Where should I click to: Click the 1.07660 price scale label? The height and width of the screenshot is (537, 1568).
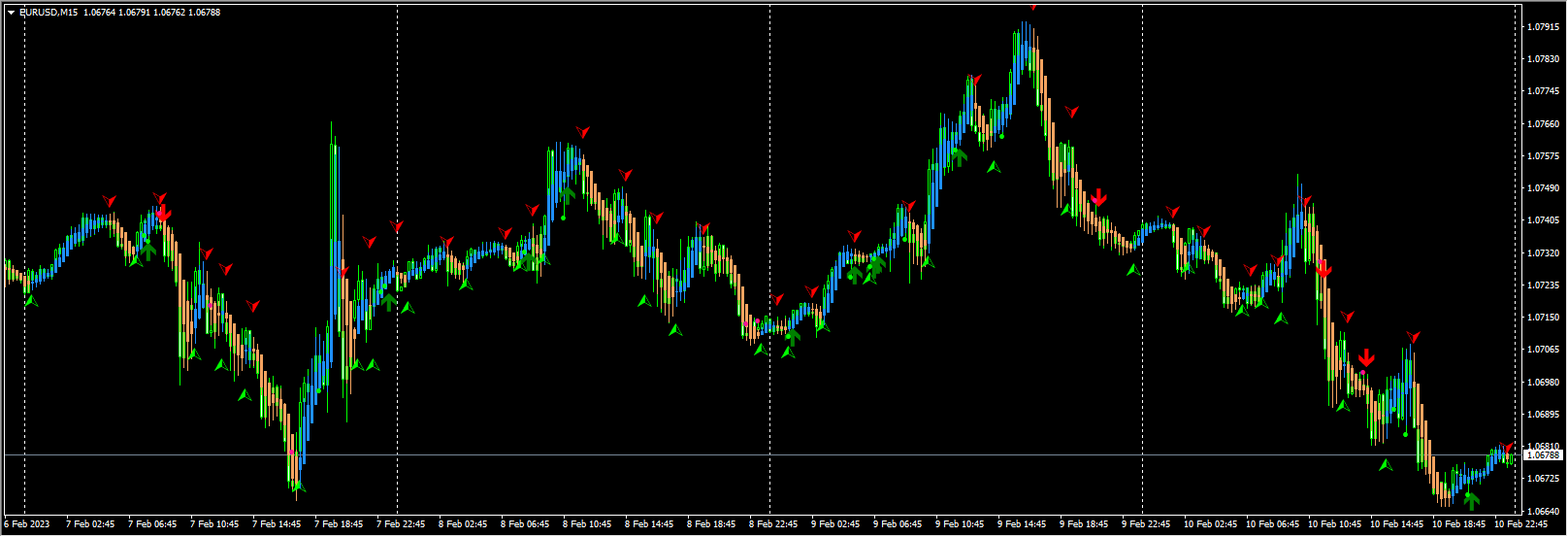click(1543, 124)
